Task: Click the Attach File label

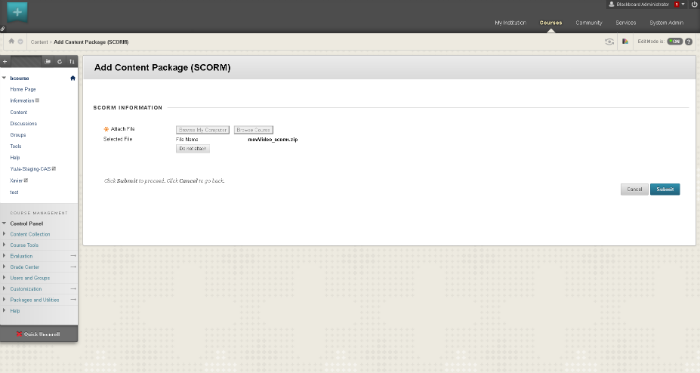Action: coord(122,129)
